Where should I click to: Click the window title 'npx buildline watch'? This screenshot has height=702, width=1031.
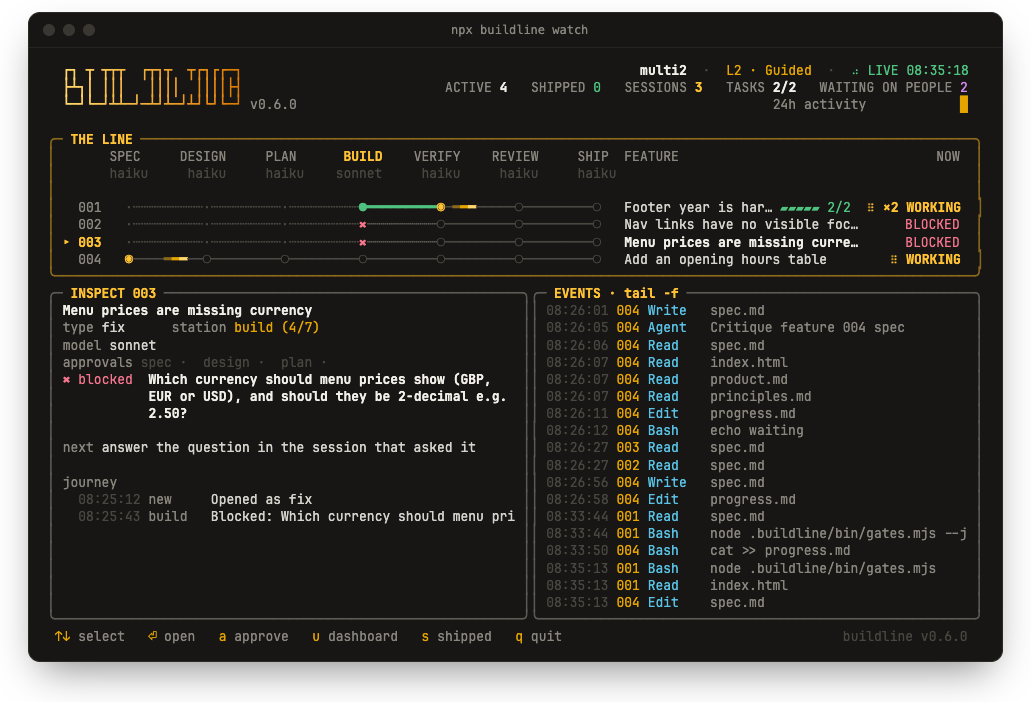[519, 30]
